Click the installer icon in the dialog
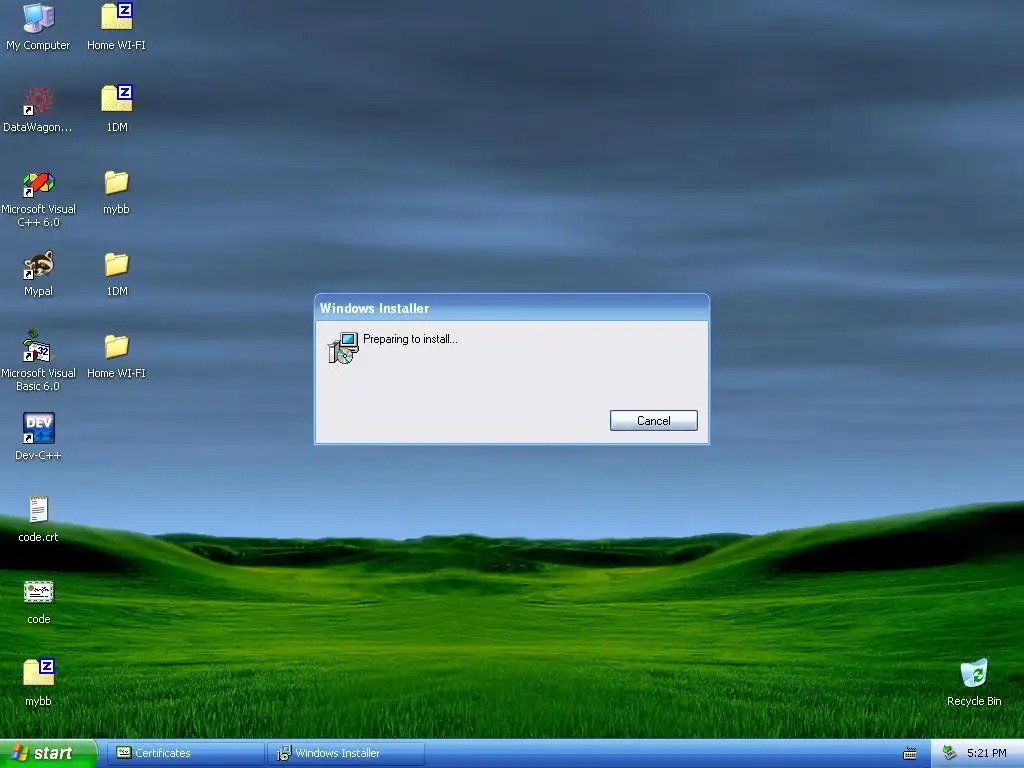The width and height of the screenshot is (1024, 768). pyautogui.click(x=343, y=347)
